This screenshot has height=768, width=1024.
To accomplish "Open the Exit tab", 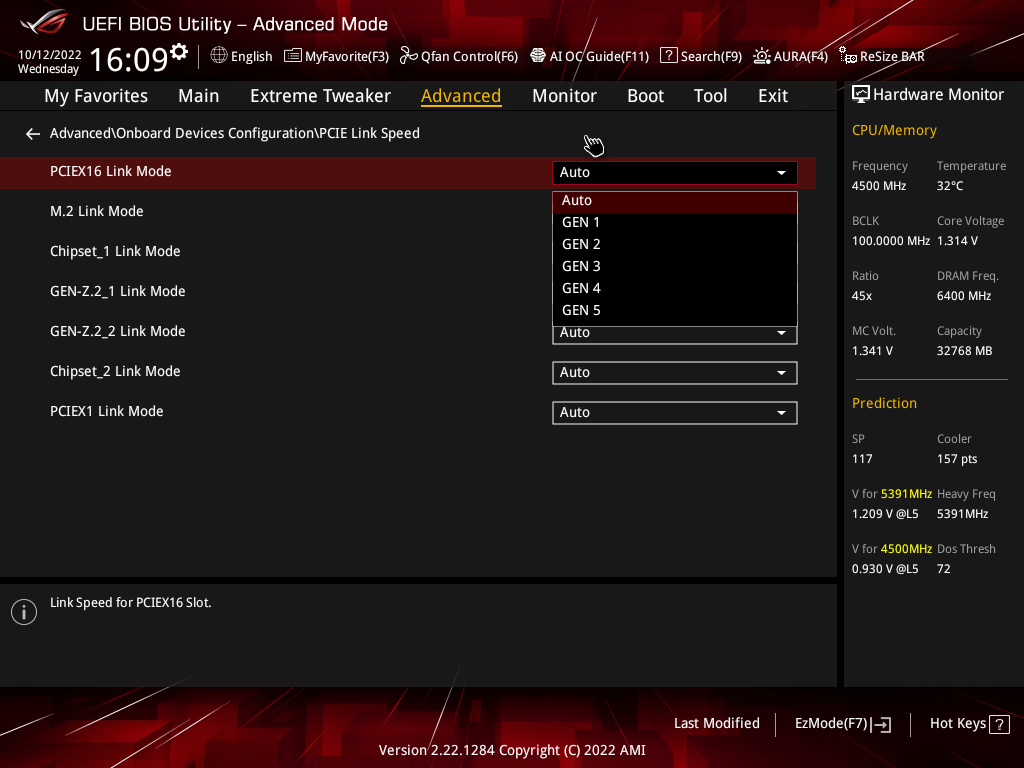I will coord(773,96).
